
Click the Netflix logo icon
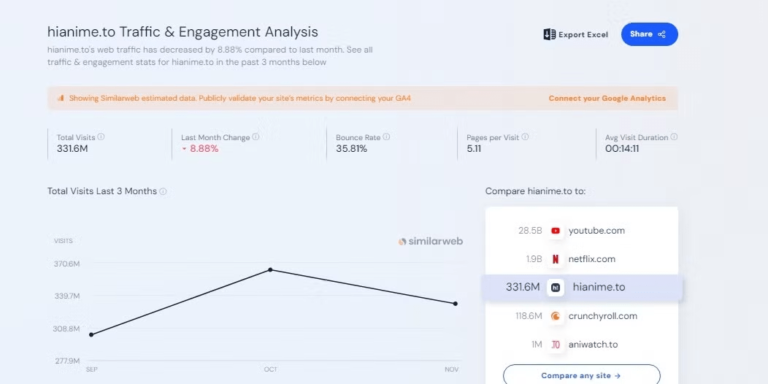pyautogui.click(x=555, y=259)
